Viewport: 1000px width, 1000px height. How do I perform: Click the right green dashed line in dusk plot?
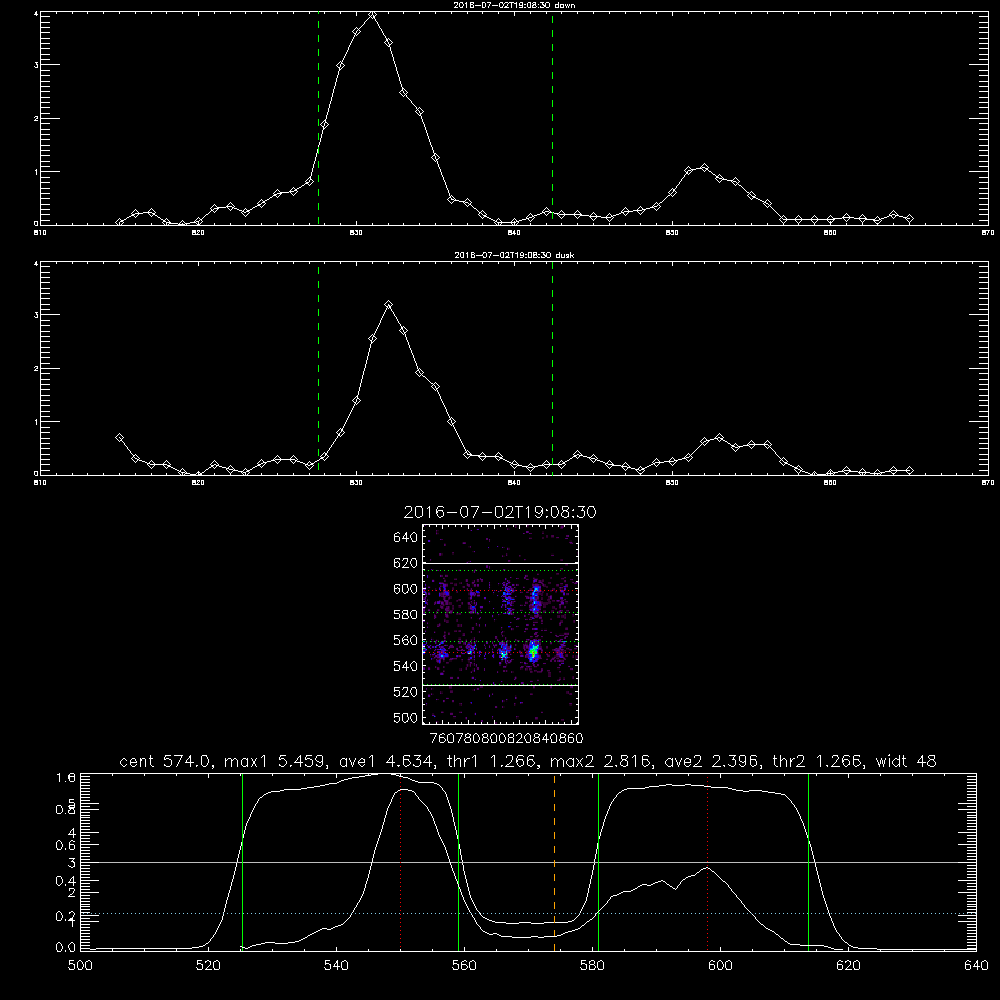[552, 369]
